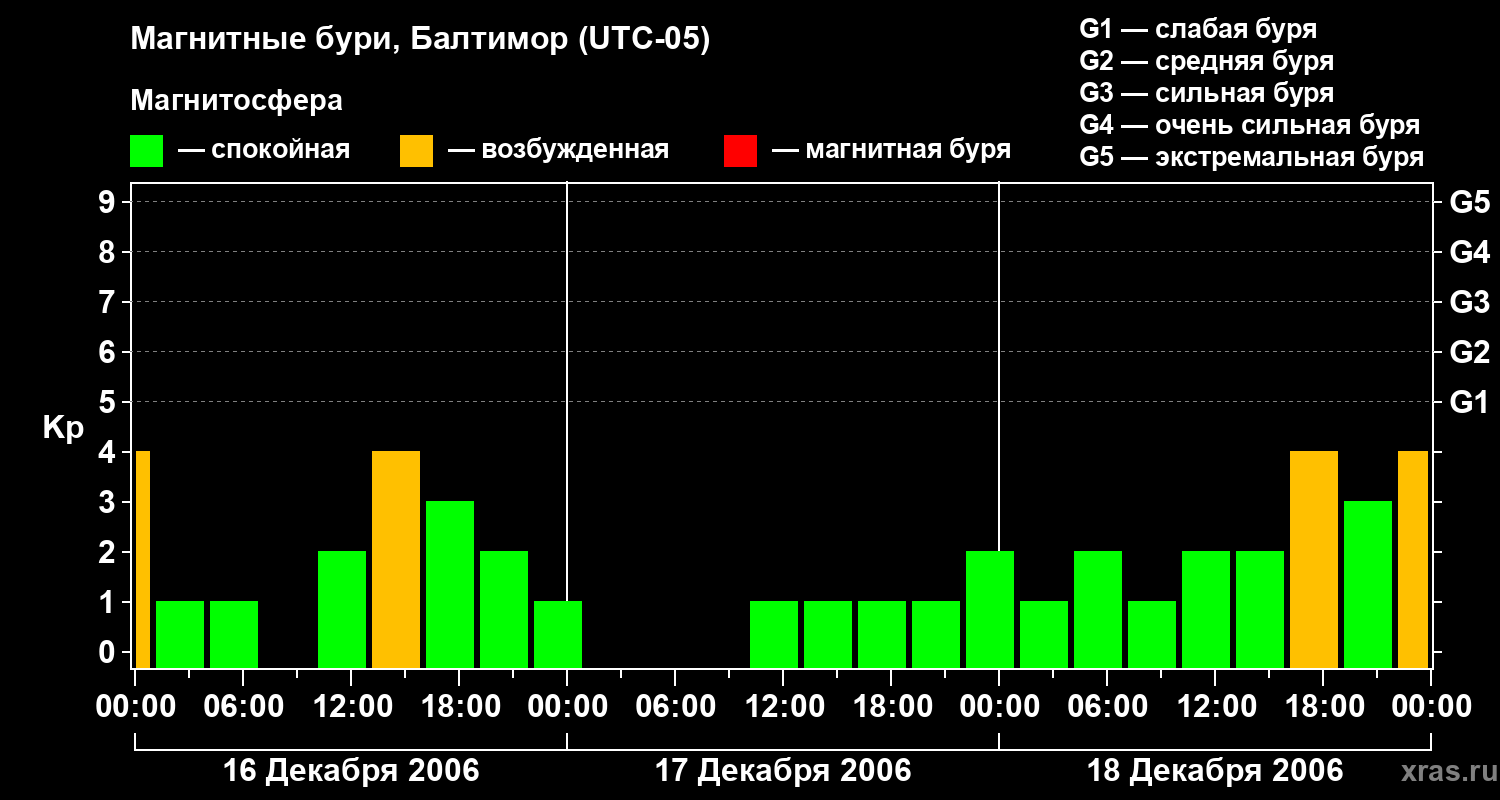Click 'G4 — очень сильная буря' legend line
Image resolution: width=1500 pixels, height=800 pixels.
[x=1249, y=125]
